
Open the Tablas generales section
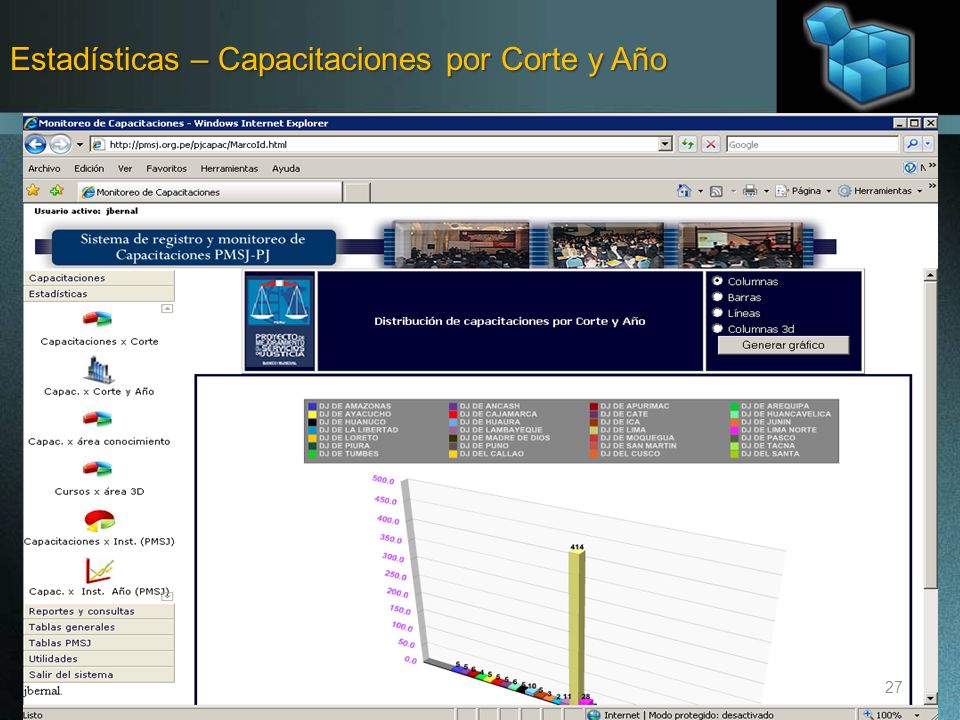99,627
